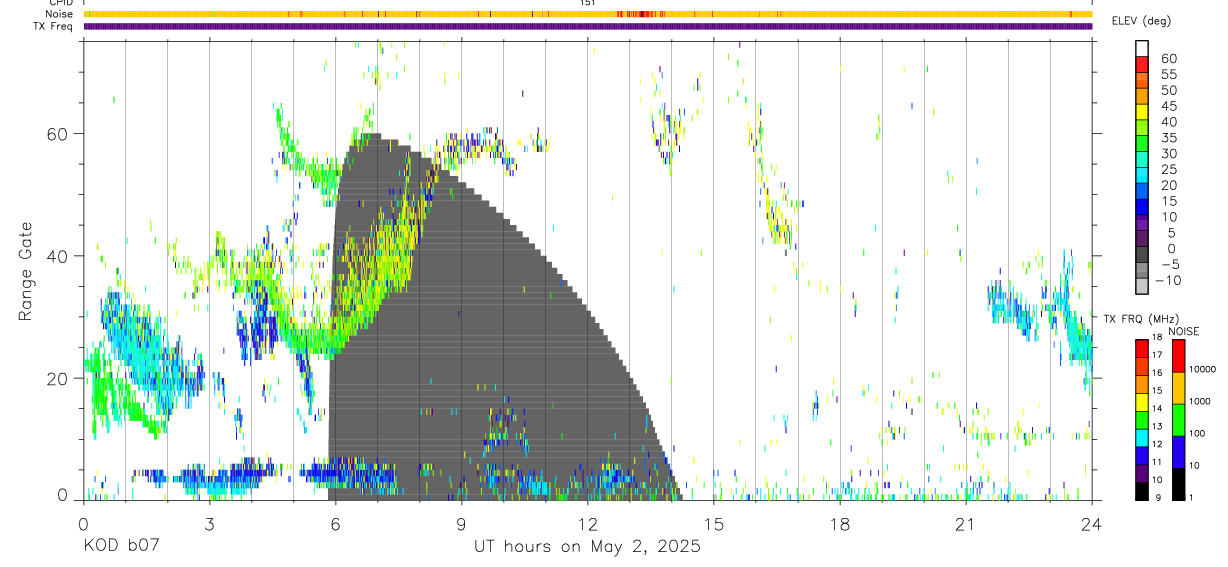Click the '21' tick label on time axis

[965, 524]
